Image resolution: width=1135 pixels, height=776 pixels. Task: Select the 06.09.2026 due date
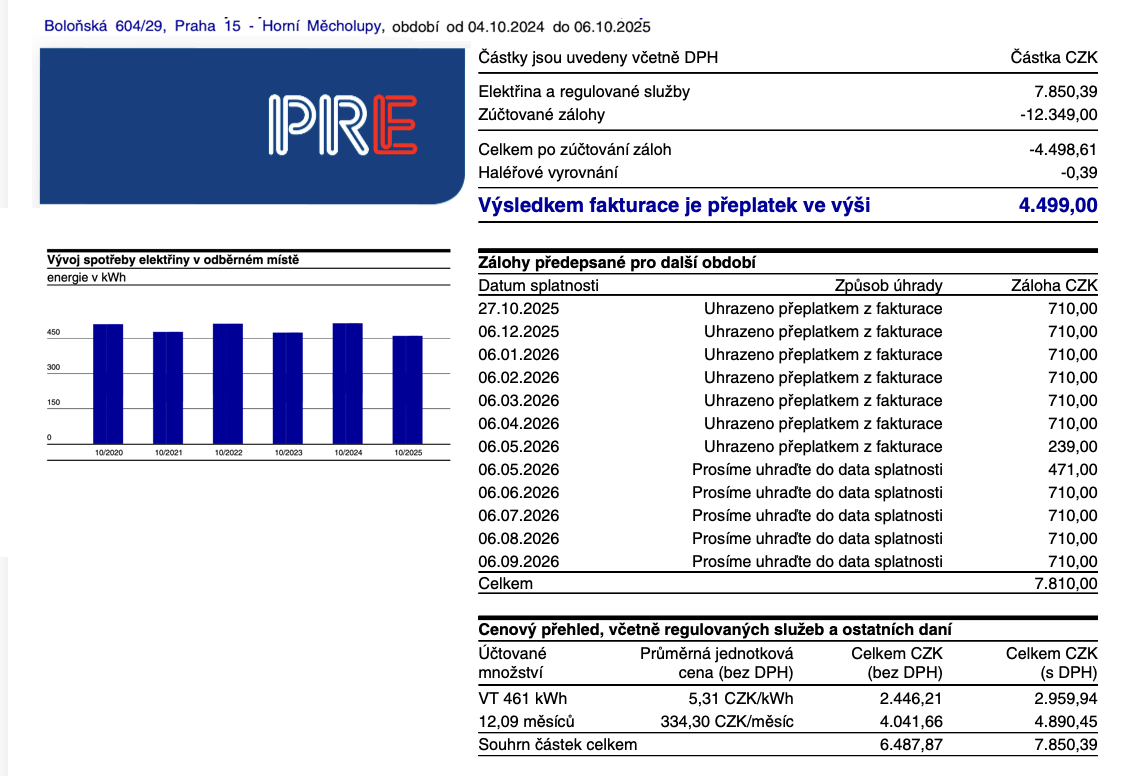[519, 562]
